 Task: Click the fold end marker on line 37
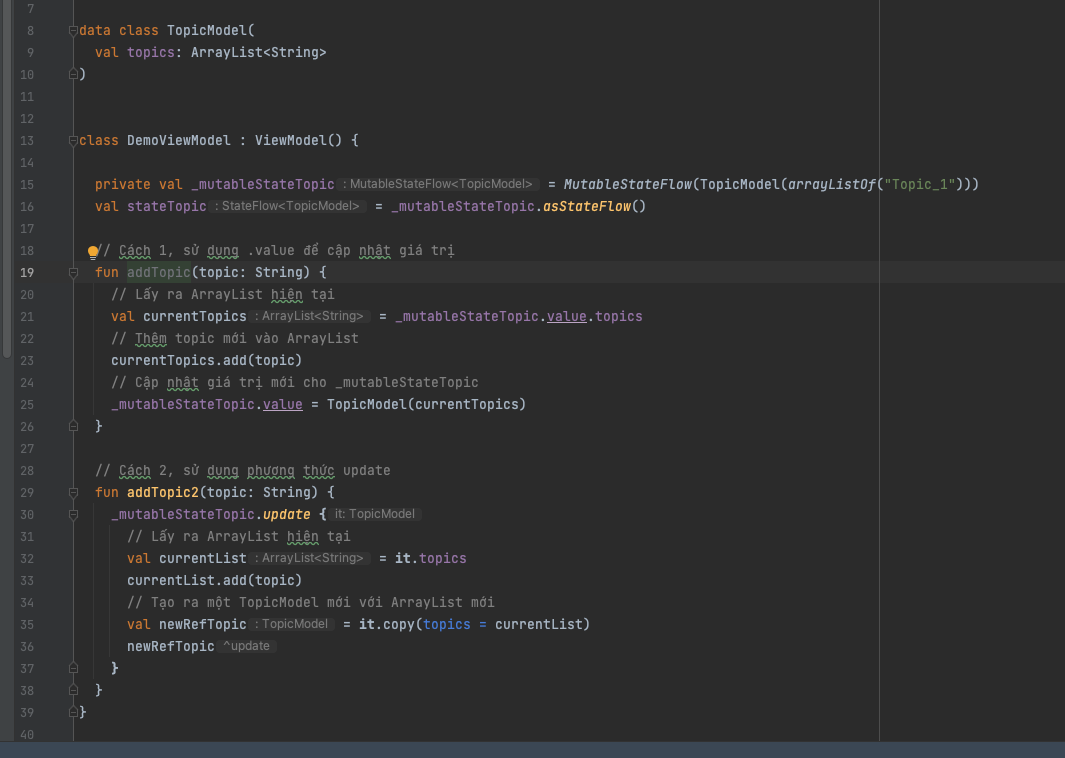click(73, 669)
